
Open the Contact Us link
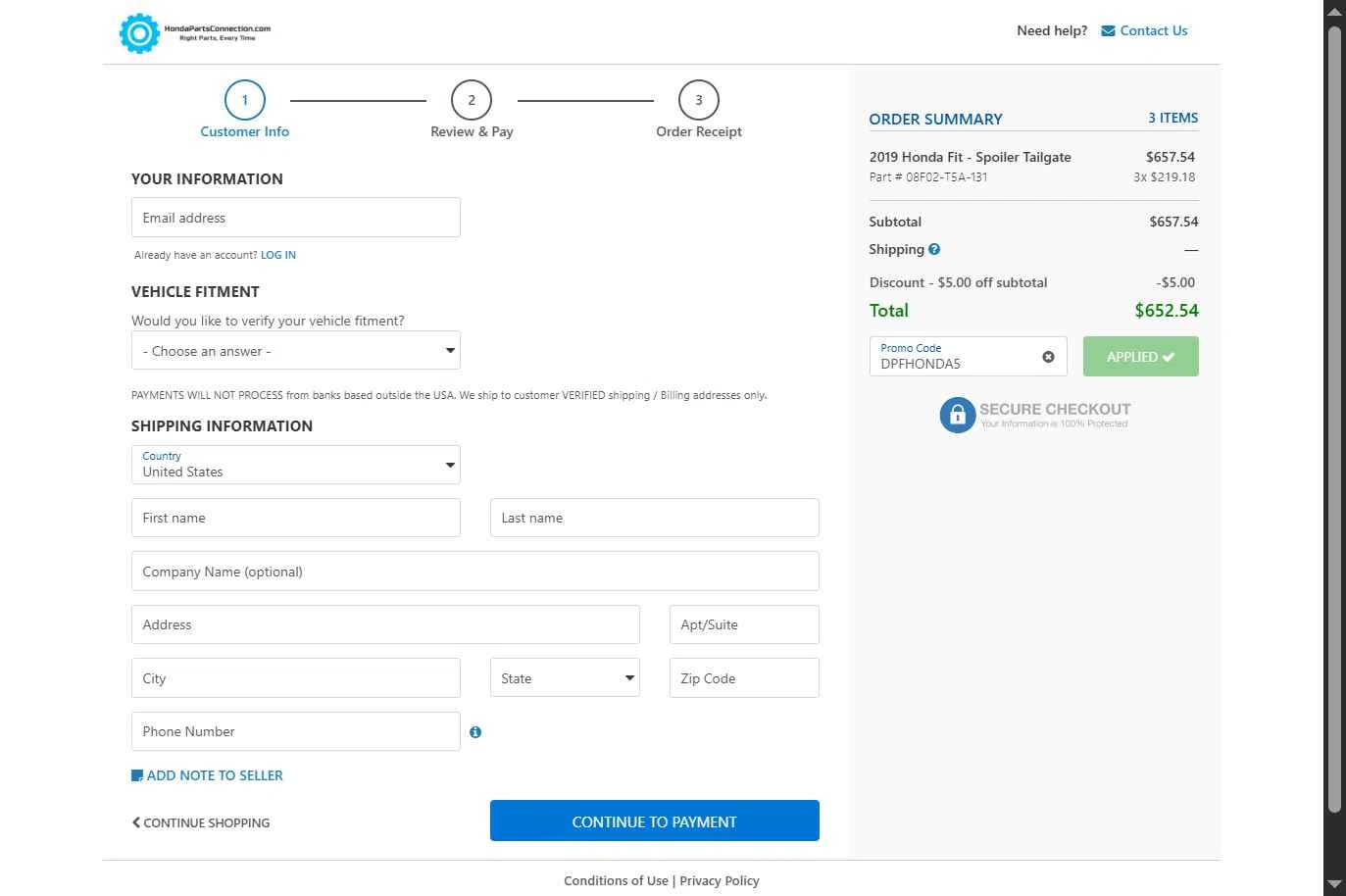coord(1154,31)
